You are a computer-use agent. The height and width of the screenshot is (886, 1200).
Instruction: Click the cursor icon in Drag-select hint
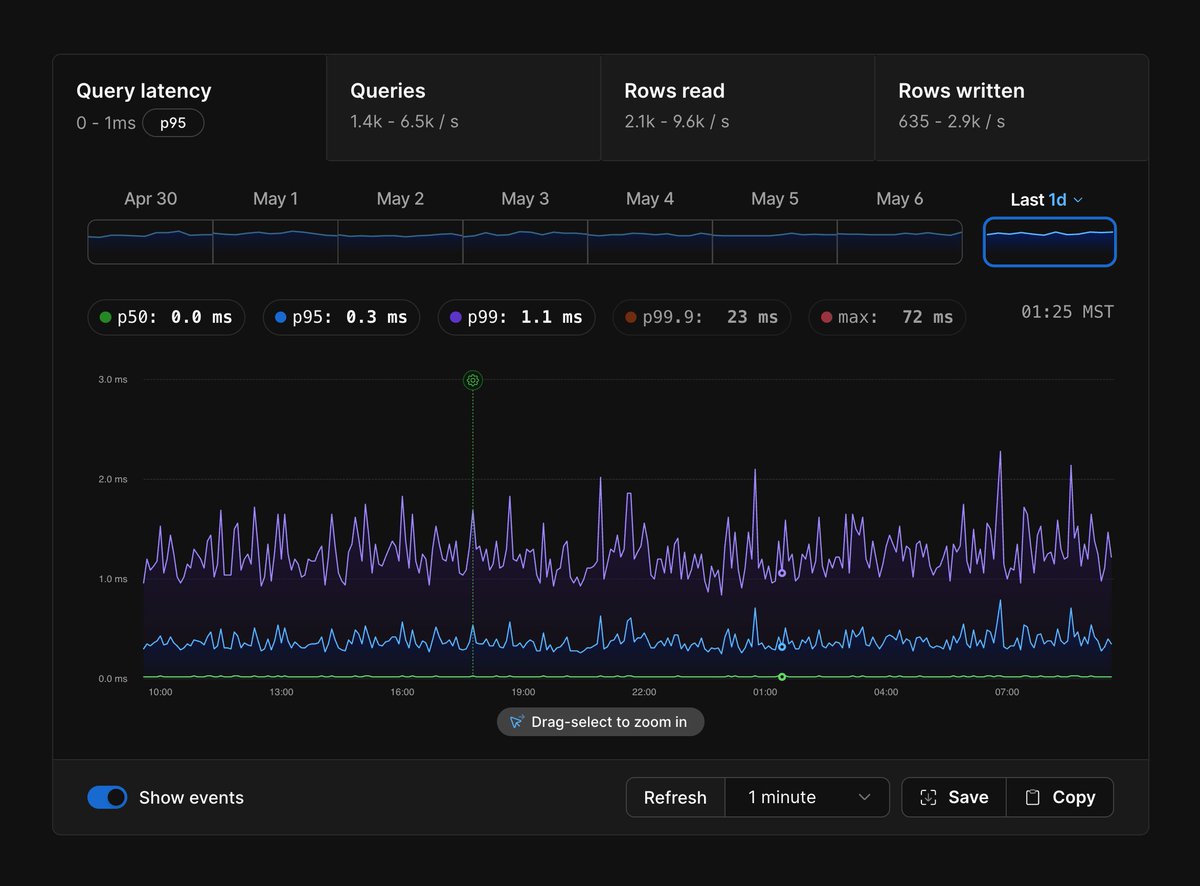click(517, 721)
